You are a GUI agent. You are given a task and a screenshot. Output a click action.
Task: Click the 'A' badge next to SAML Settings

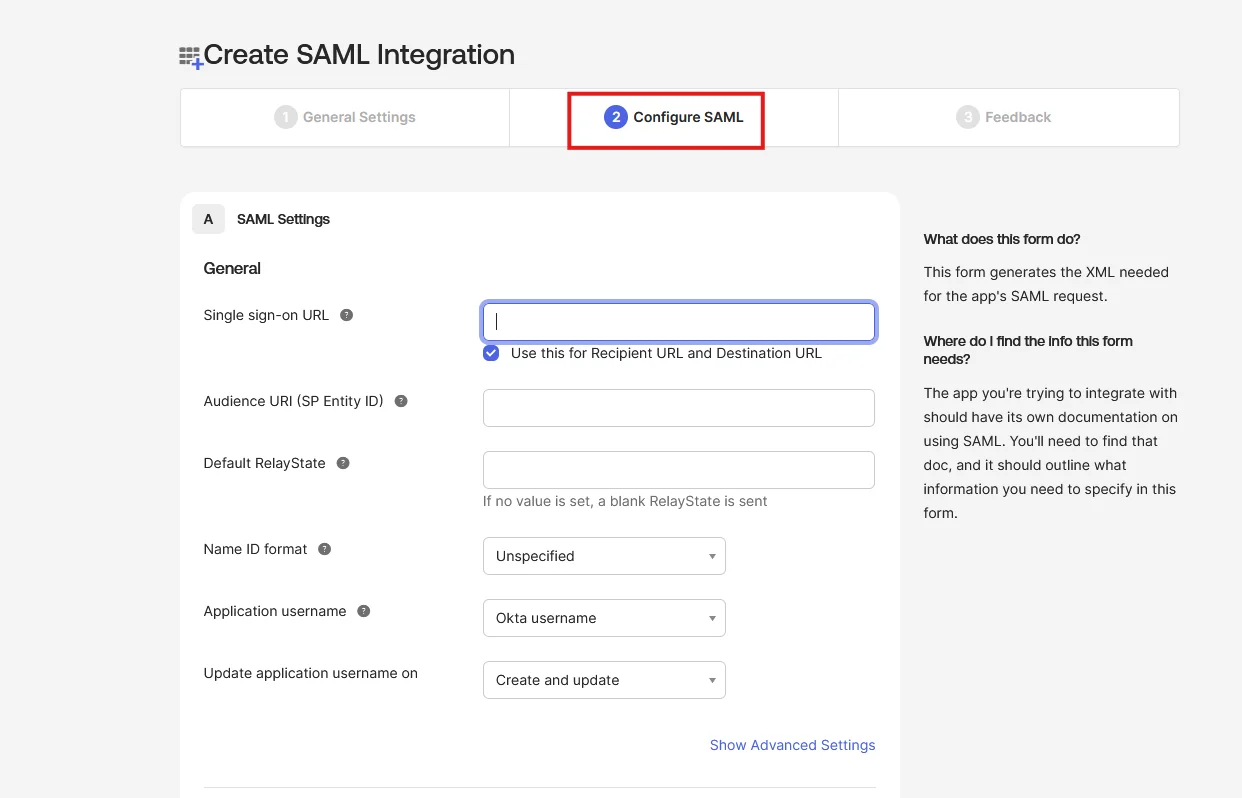(208, 218)
